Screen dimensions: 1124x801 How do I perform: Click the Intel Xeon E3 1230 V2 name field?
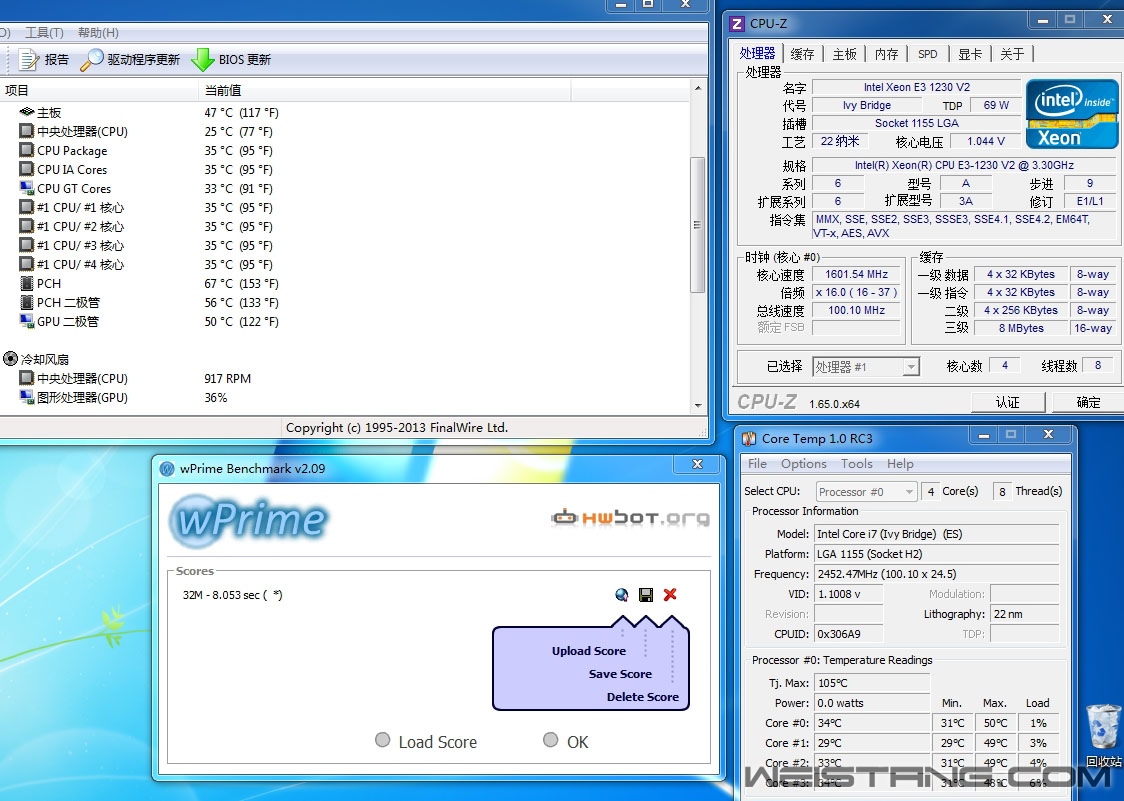[917, 87]
